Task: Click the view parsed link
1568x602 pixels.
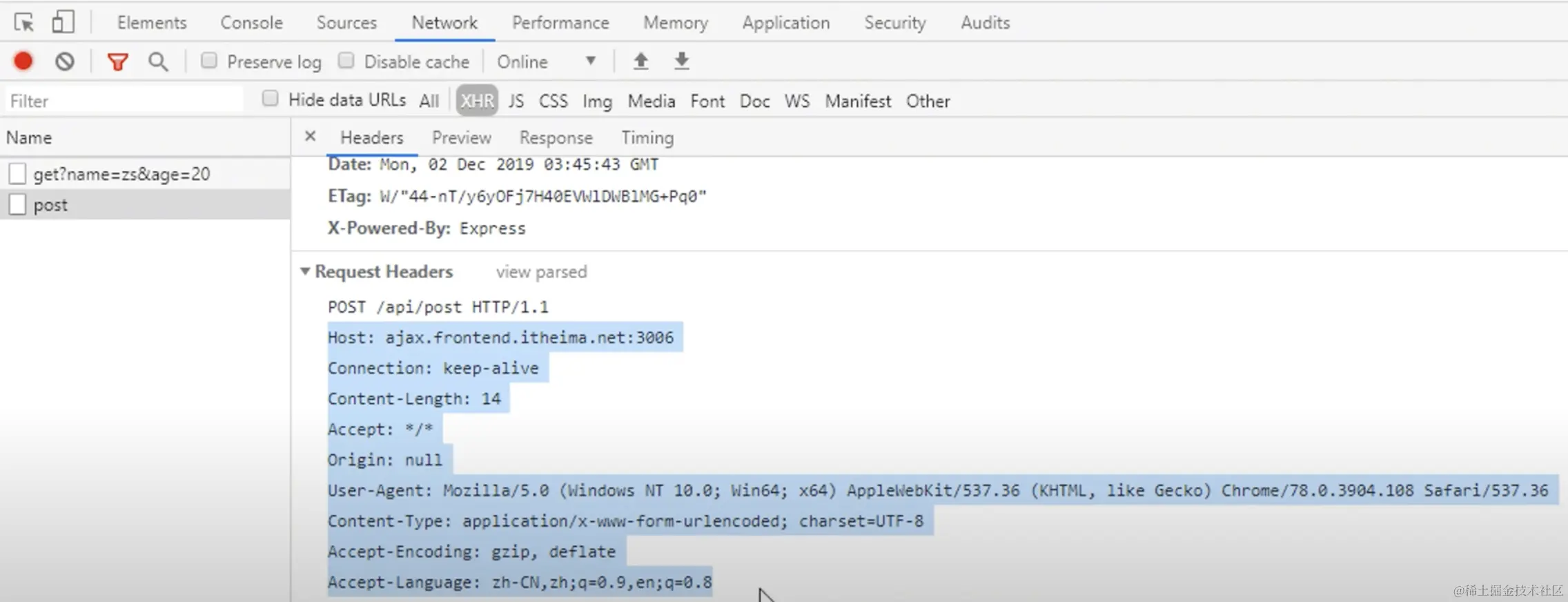Action: (541, 271)
